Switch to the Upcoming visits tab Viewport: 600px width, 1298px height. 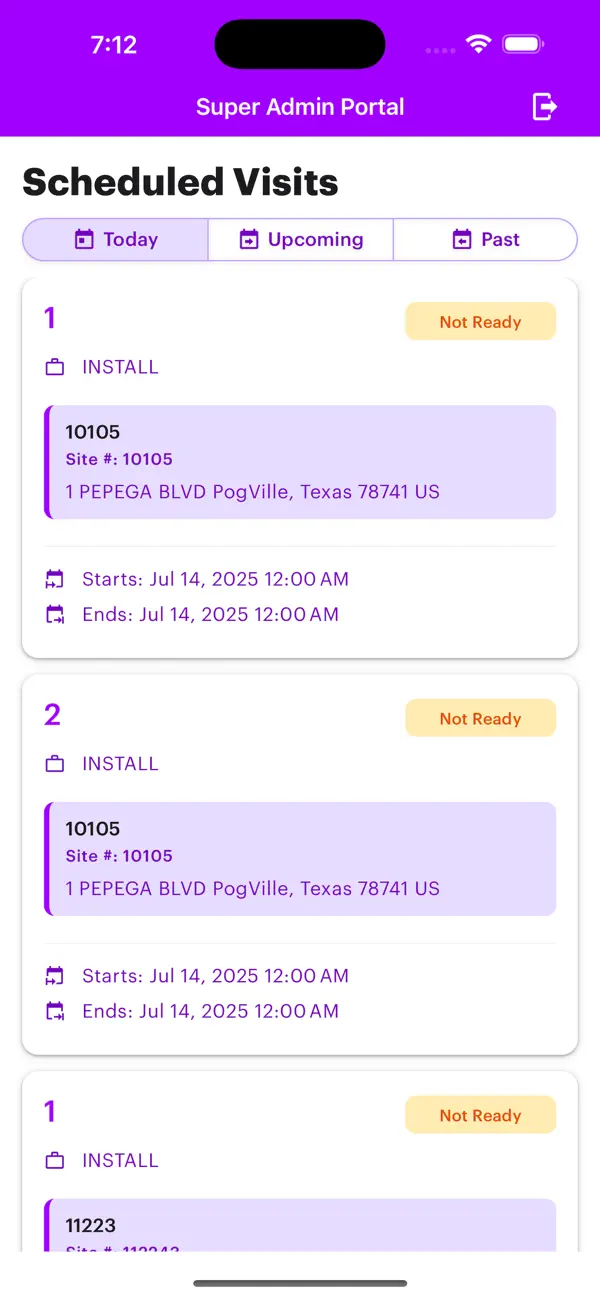[300, 240]
